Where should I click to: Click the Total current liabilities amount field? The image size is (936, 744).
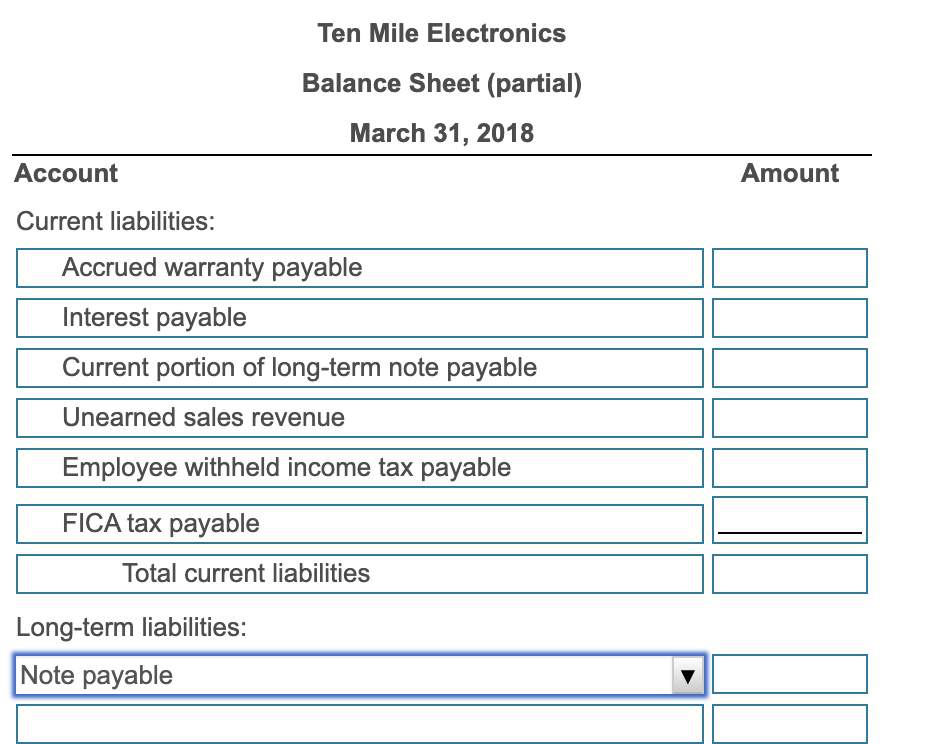click(x=789, y=573)
